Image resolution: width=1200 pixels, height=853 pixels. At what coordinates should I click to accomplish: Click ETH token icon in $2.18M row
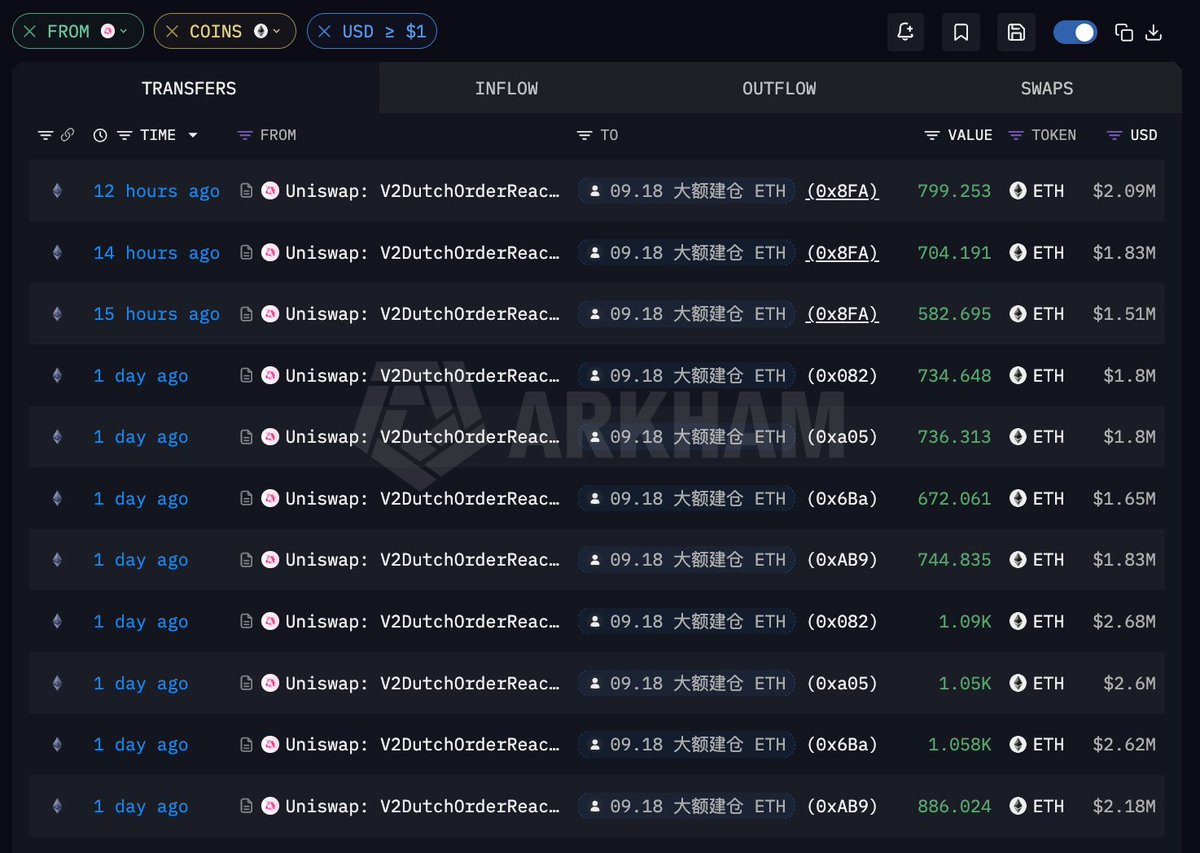[1018, 807]
